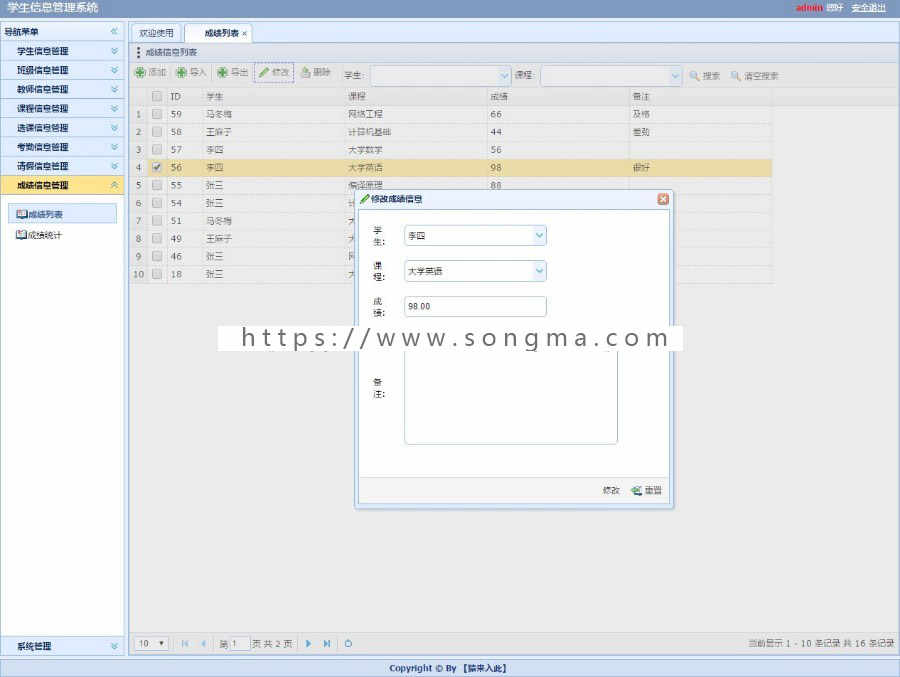Collapse the 导航菜单 navigation panel
900x677 pixels.
pyautogui.click(x=114, y=31)
